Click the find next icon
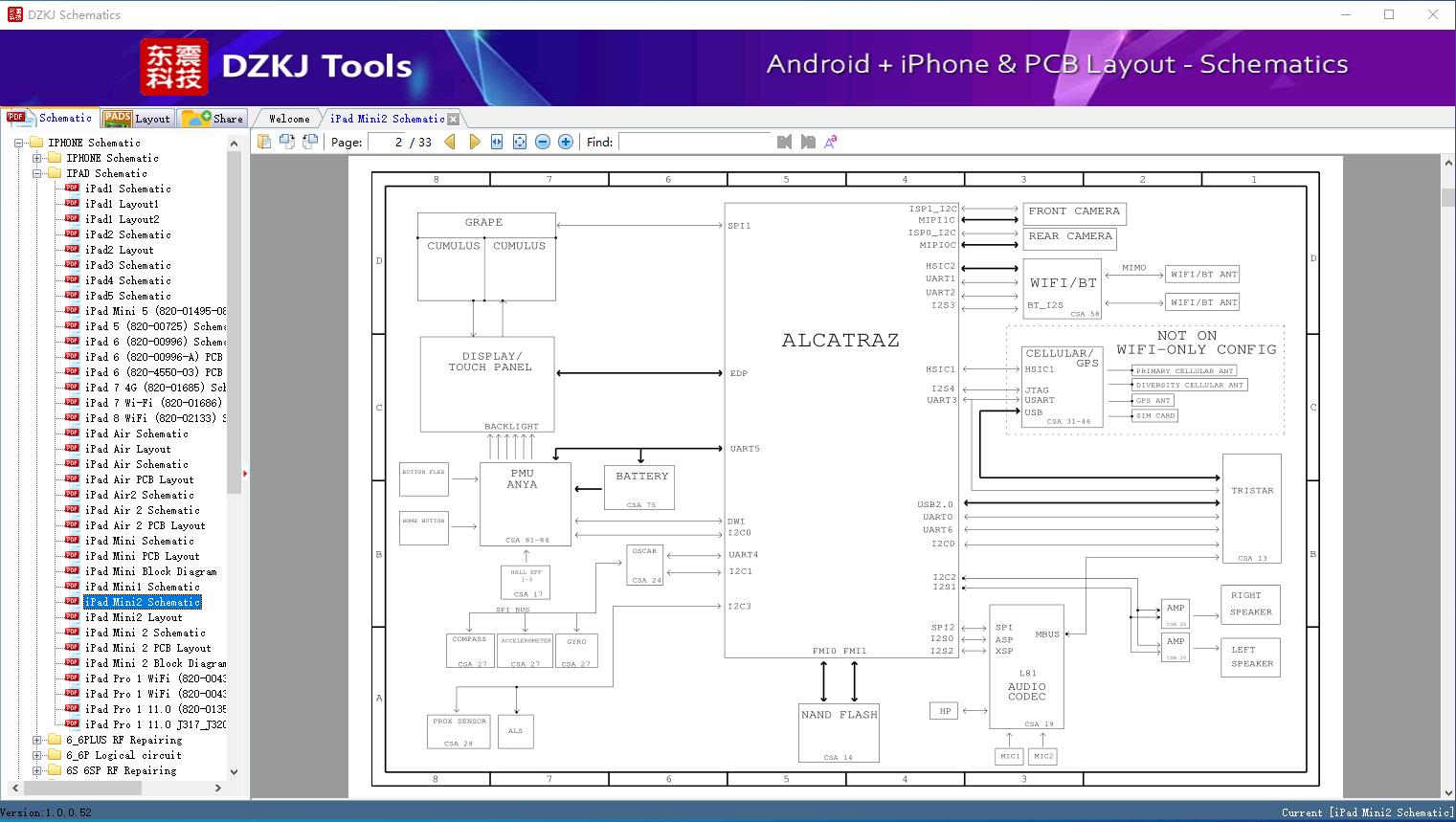Image resolution: width=1456 pixels, height=822 pixels. (x=808, y=142)
